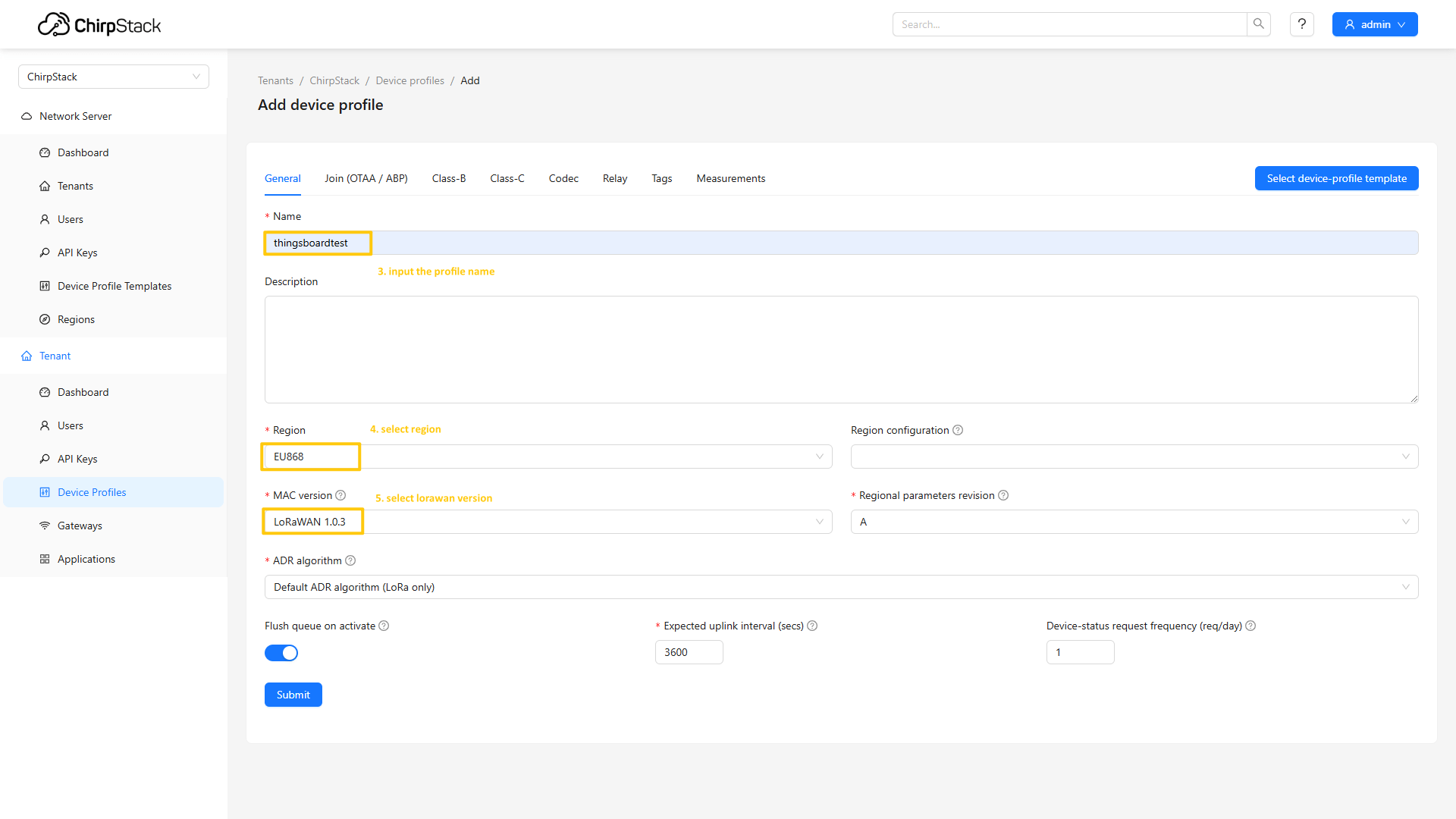Click Regional parameters revision help icon
The width and height of the screenshot is (1456, 819).
pos(1003,495)
